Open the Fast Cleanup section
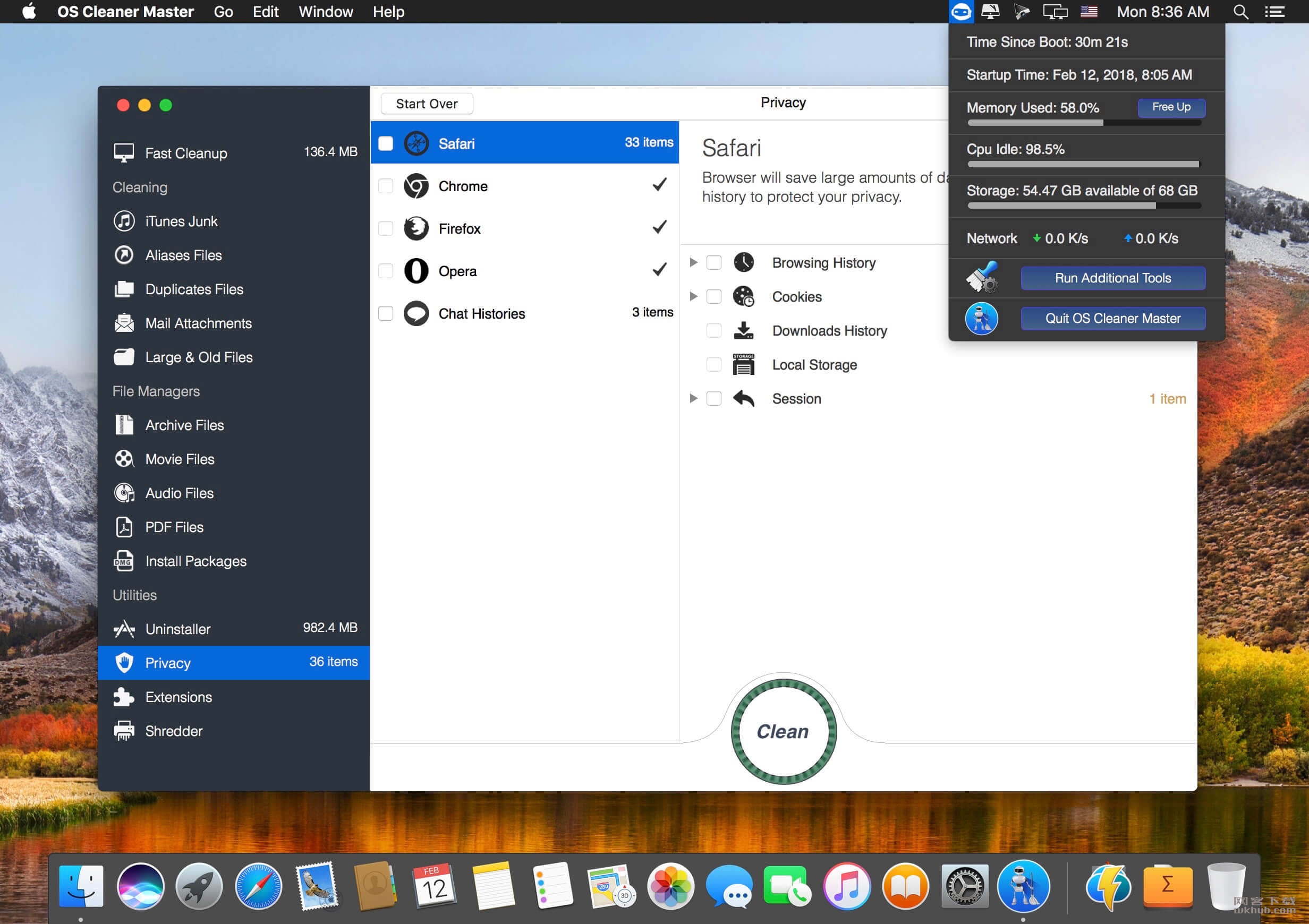This screenshot has height=924, width=1309. pos(234,153)
